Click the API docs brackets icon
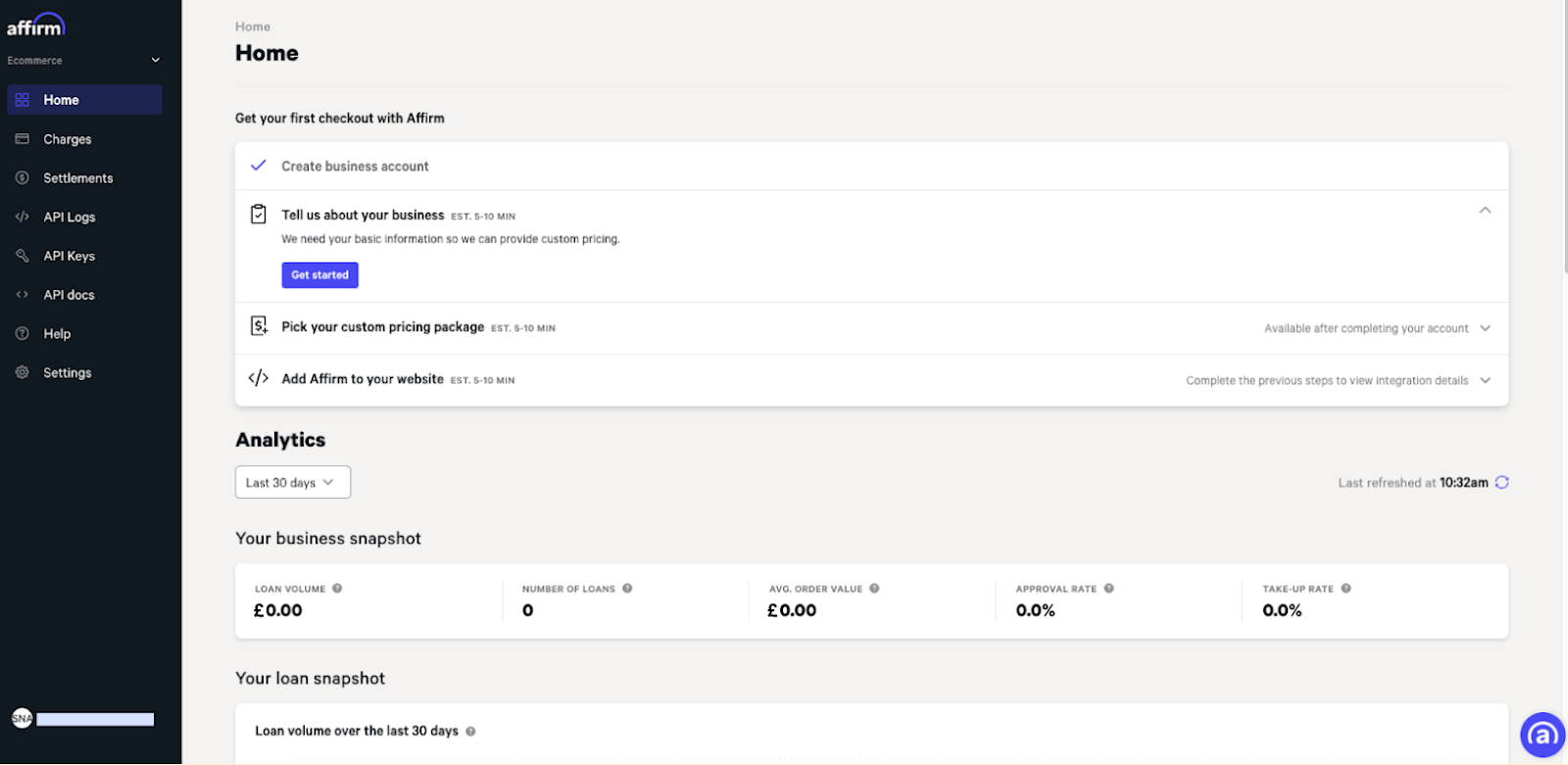This screenshot has width=1568, height=765. tap(22, 295)
